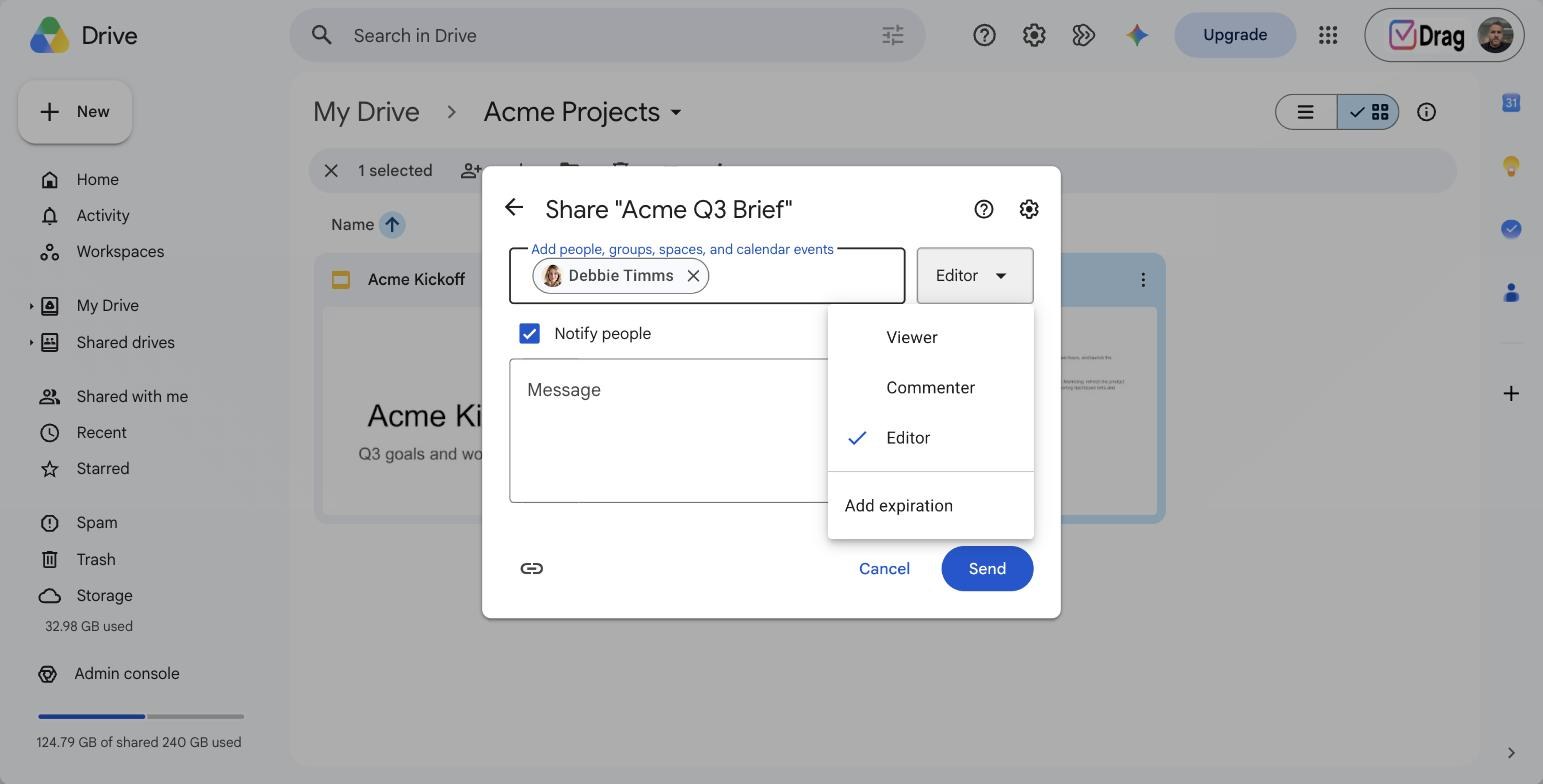
Task: Uncheck the Notify people checkbox
Action: 529,333
